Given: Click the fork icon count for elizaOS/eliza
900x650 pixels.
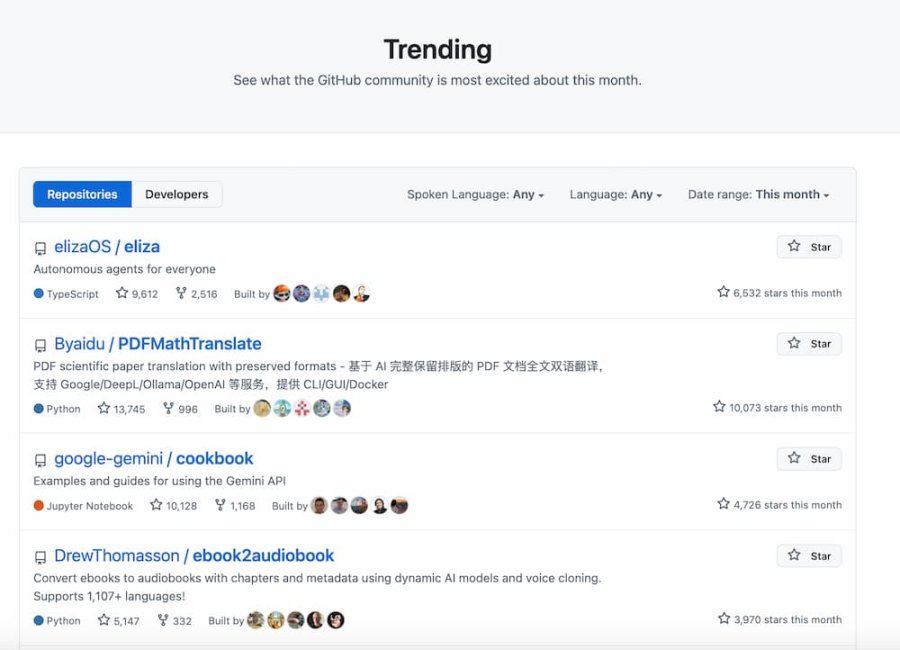Looking at the screenshot, I should [196, 294].
